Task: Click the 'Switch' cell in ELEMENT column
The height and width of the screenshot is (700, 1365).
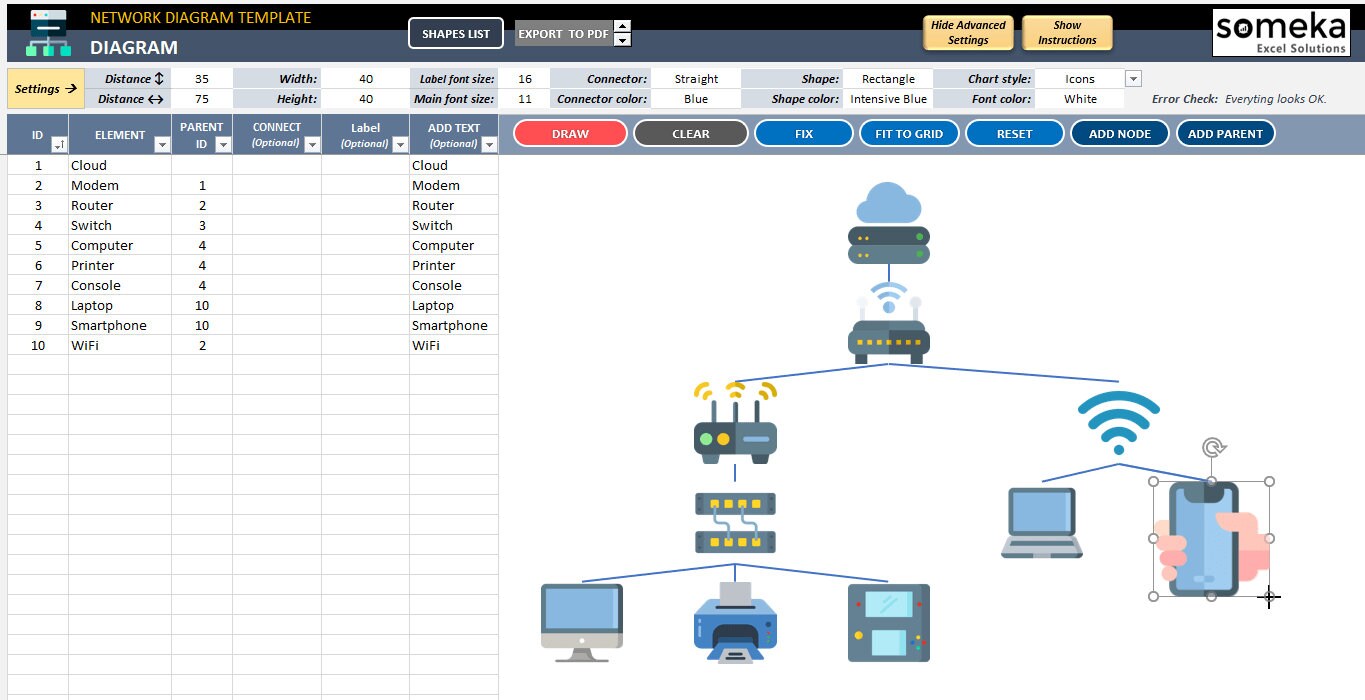Action: click(x=120, y=225)
